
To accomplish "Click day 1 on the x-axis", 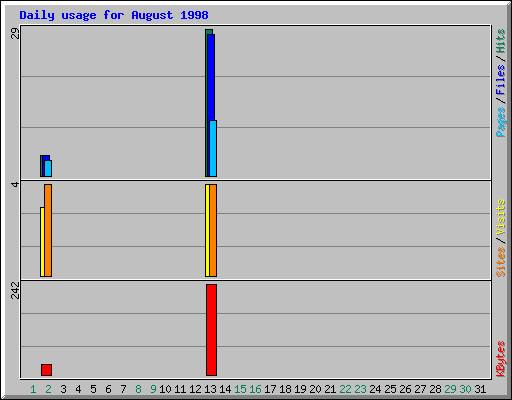I will pos(33,389).
